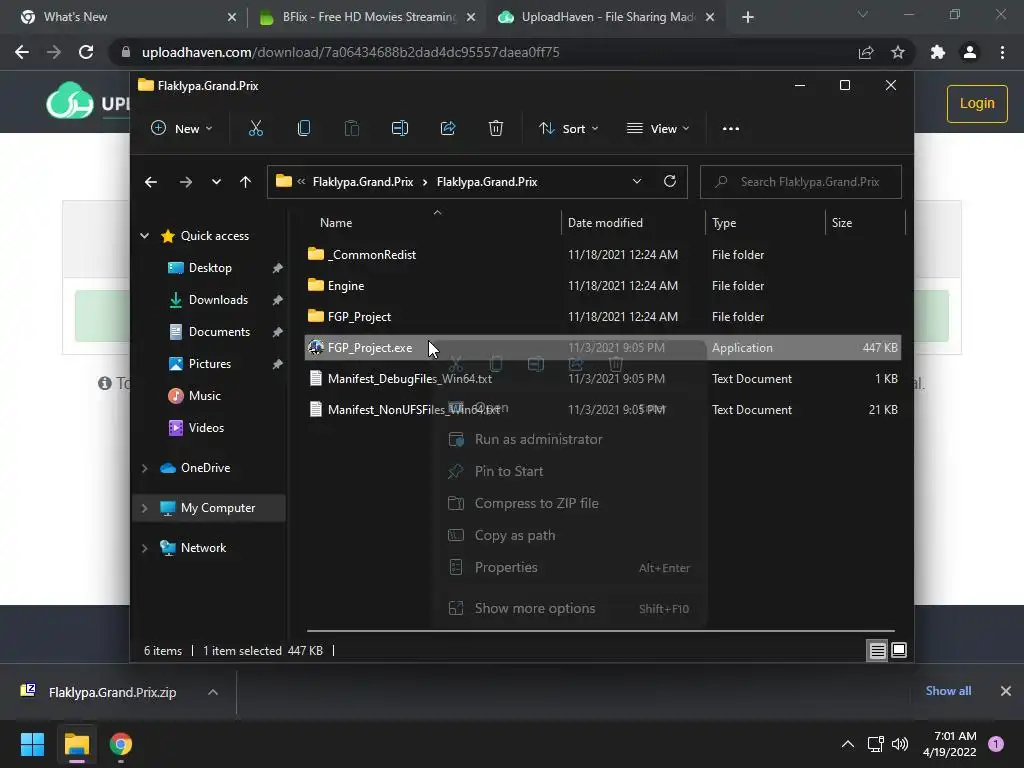
Task: Switch to the BFlix tab
Action: point(367,17)
